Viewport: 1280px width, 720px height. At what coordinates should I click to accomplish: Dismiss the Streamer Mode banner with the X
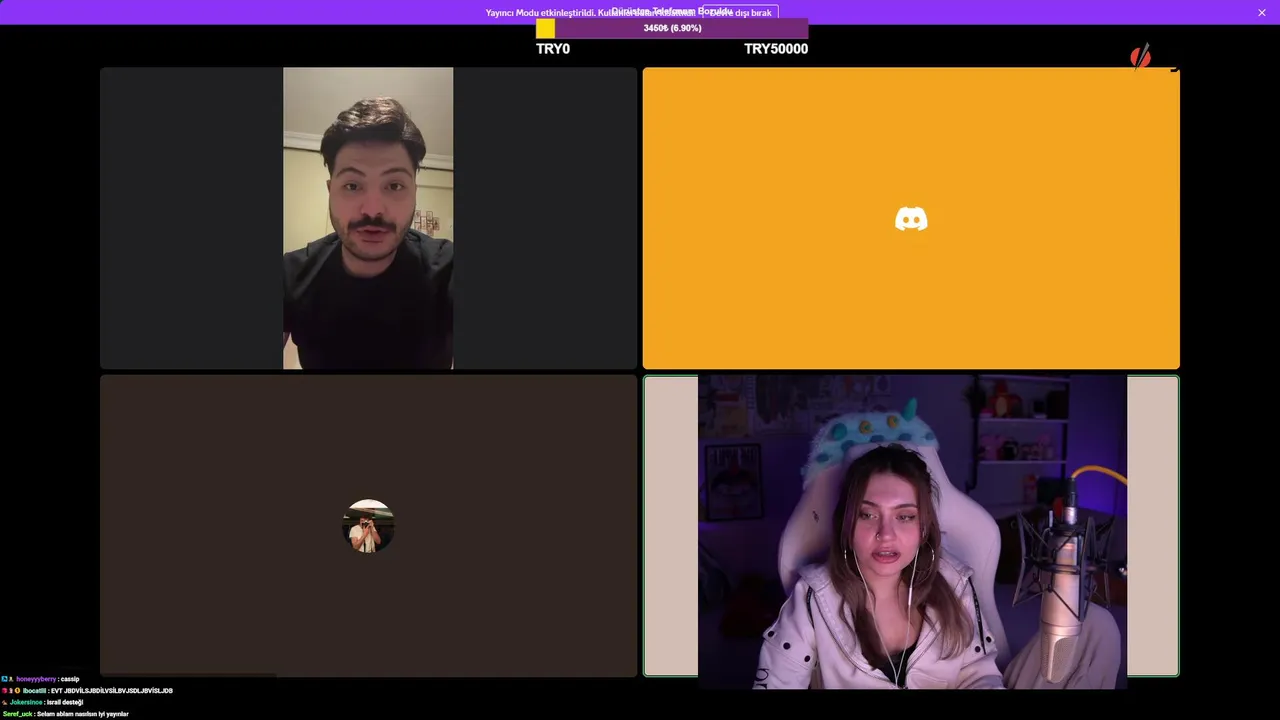1262,12
